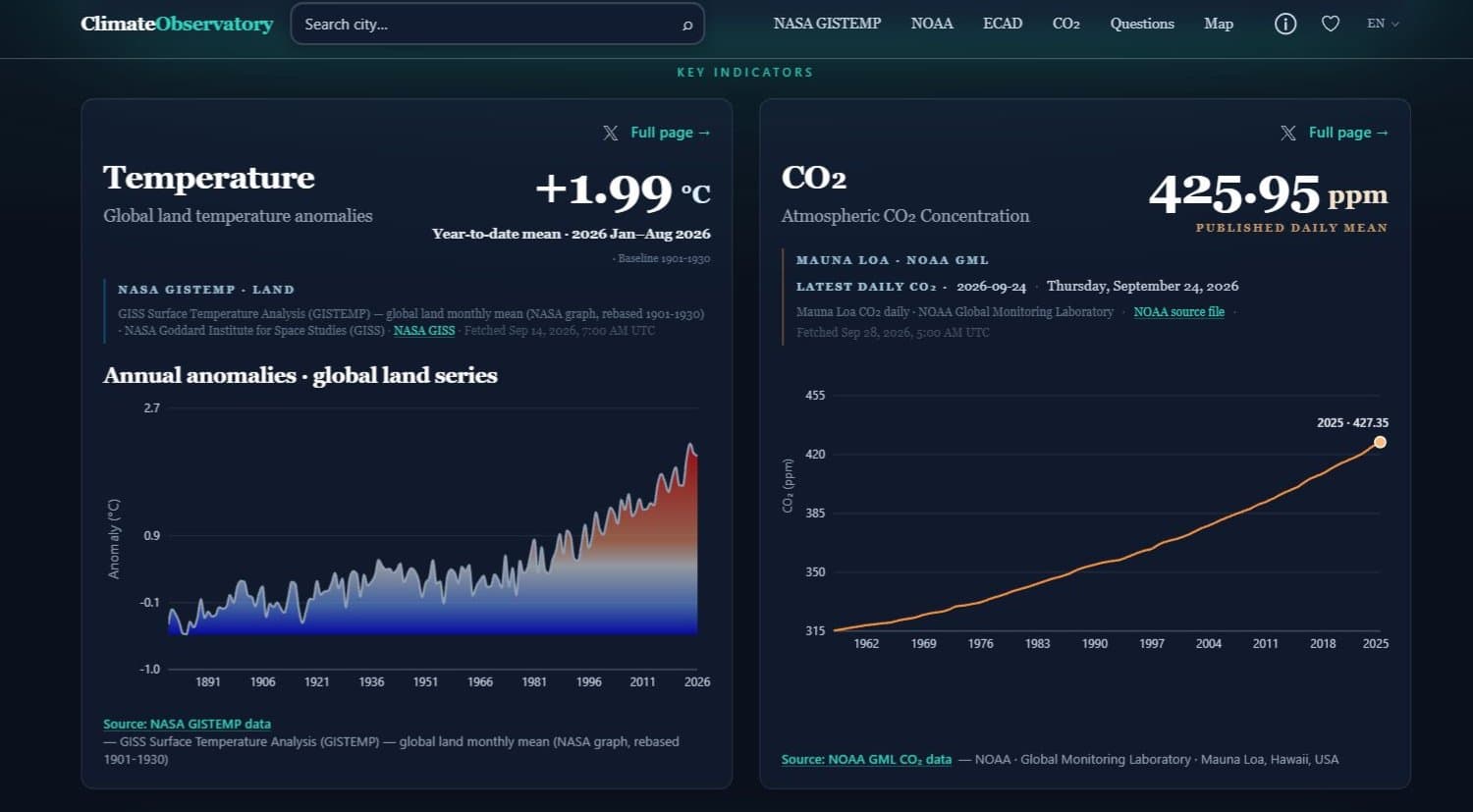Open CO₂ navigation item
The width and height of the screenshot is (1473, 812).
click(x=1066, y=24)
